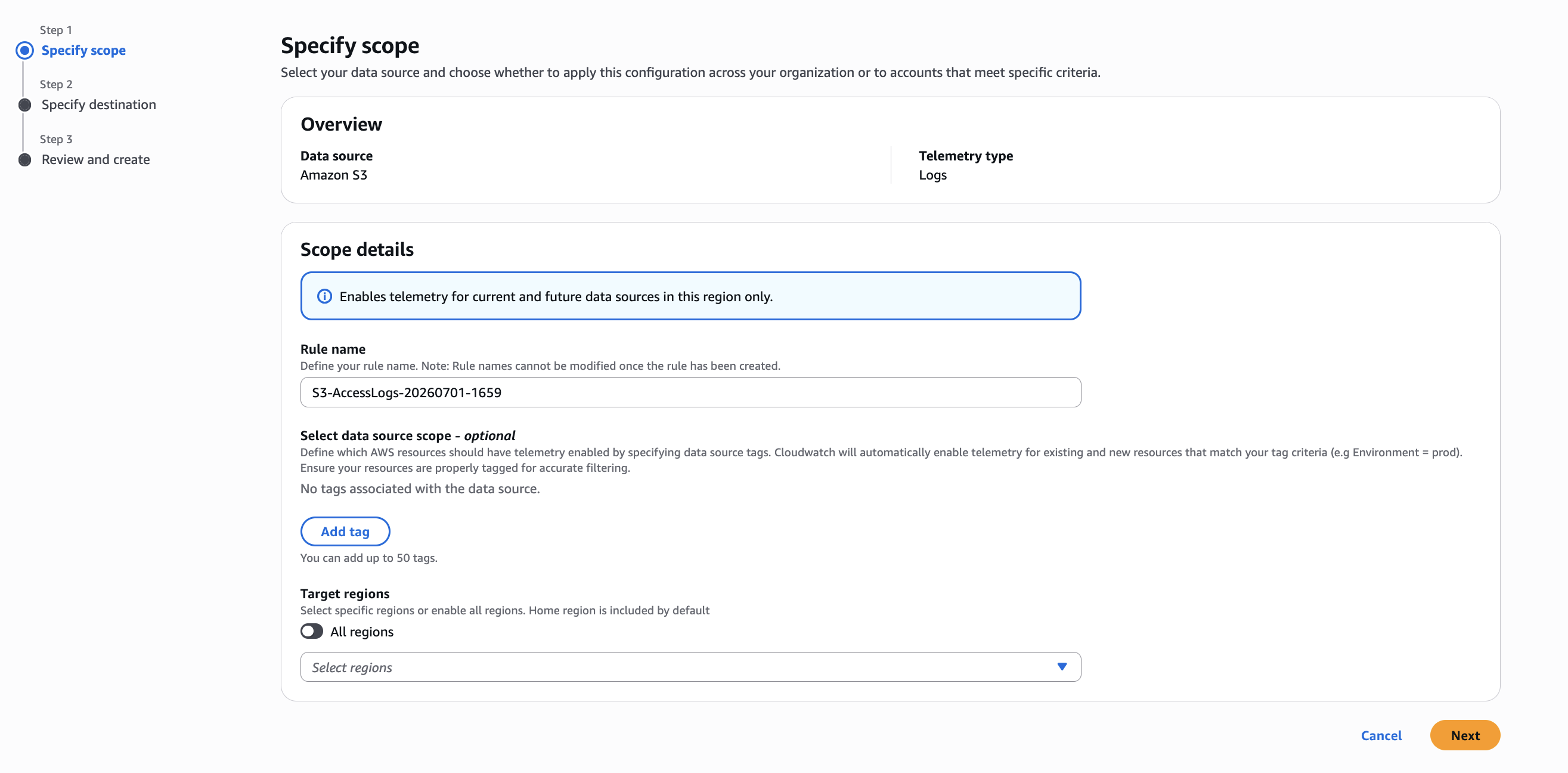This screenshot has width=1568, height=773.
Task: Click the 'Telemetry type' label
Action: tap(966, 156)
